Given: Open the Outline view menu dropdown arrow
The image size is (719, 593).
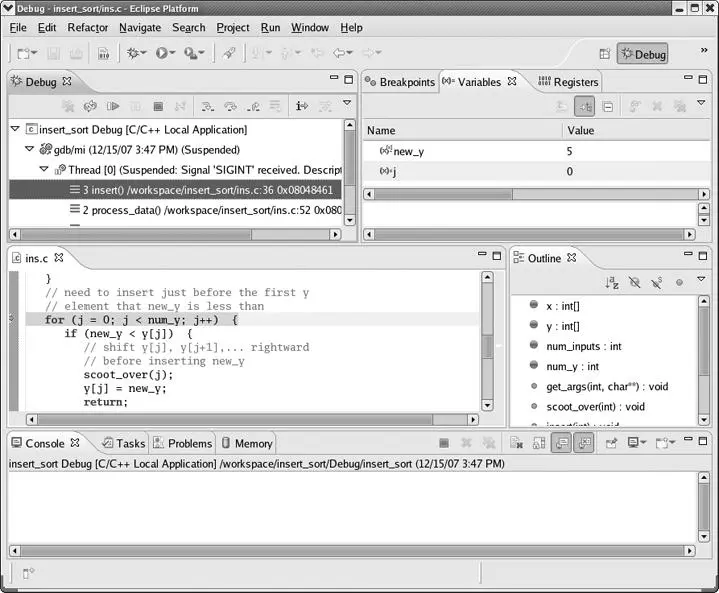Looking at the screenshot, I should click(x=700, y=282).
